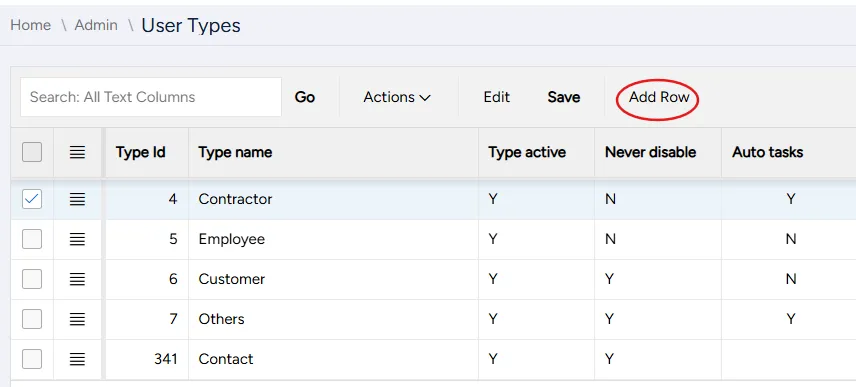
Task: Click the Auto tasks column header
Action: coord(789,152)
